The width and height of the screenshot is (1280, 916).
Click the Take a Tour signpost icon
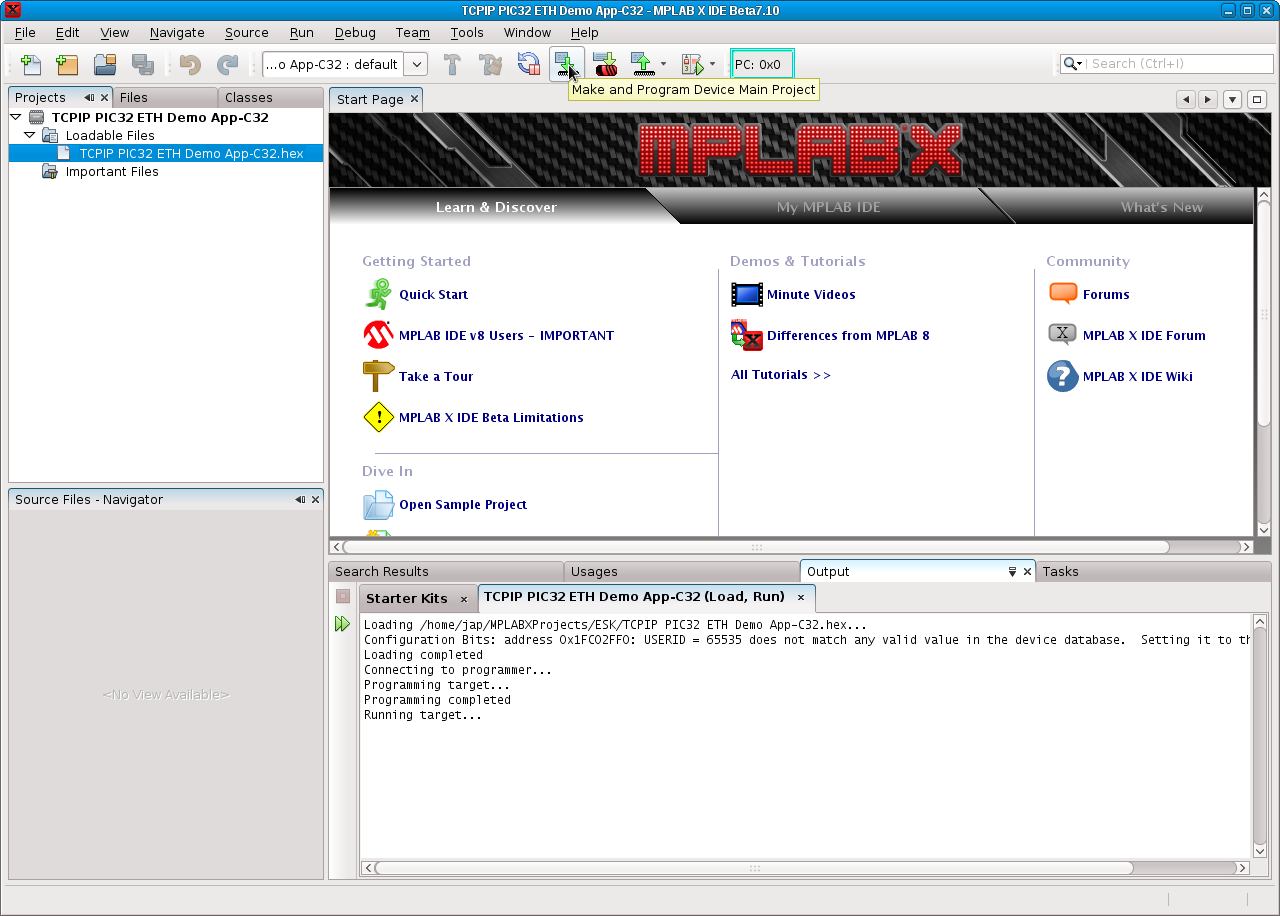378,376
